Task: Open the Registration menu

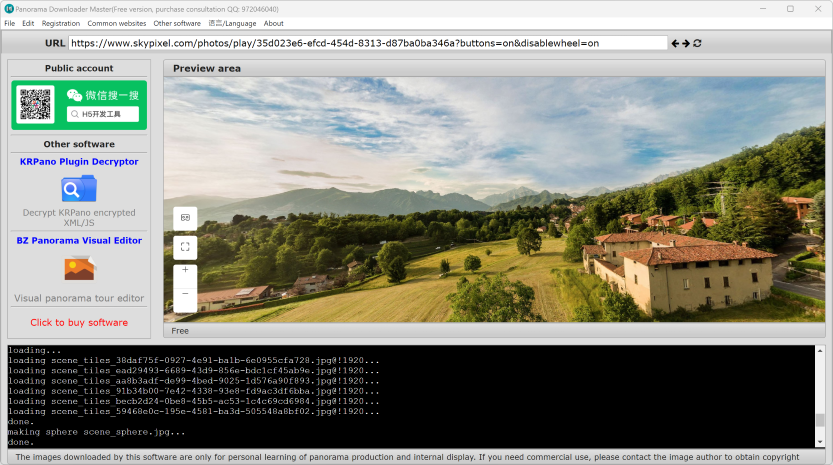Action: point(60,23)
